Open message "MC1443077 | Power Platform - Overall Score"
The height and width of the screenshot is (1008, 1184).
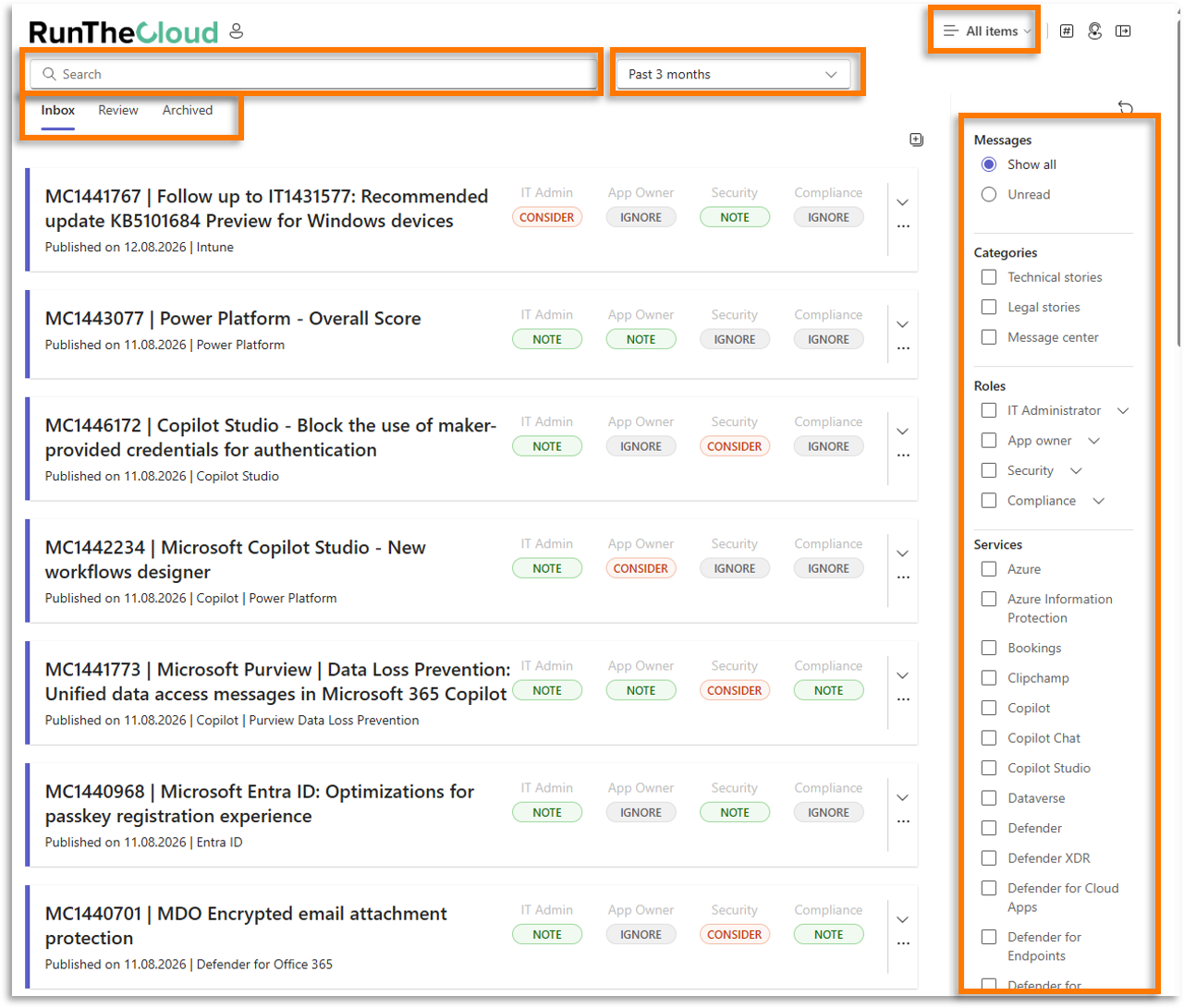(233, 319)
